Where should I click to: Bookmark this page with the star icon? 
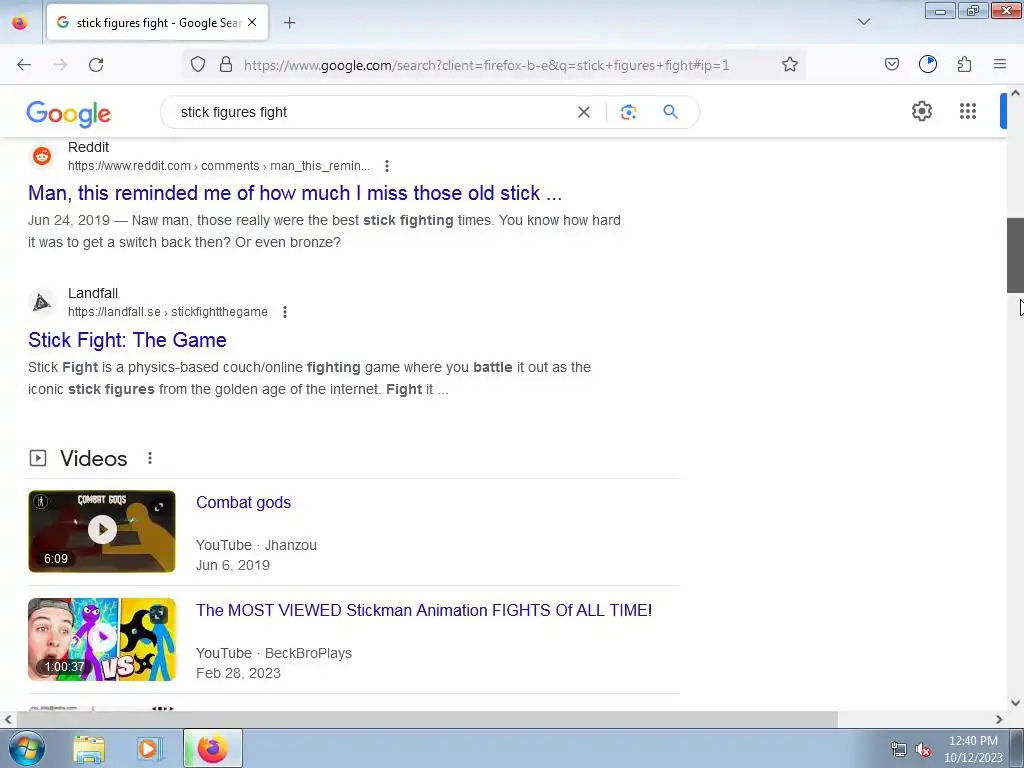[x=790, y=65]
